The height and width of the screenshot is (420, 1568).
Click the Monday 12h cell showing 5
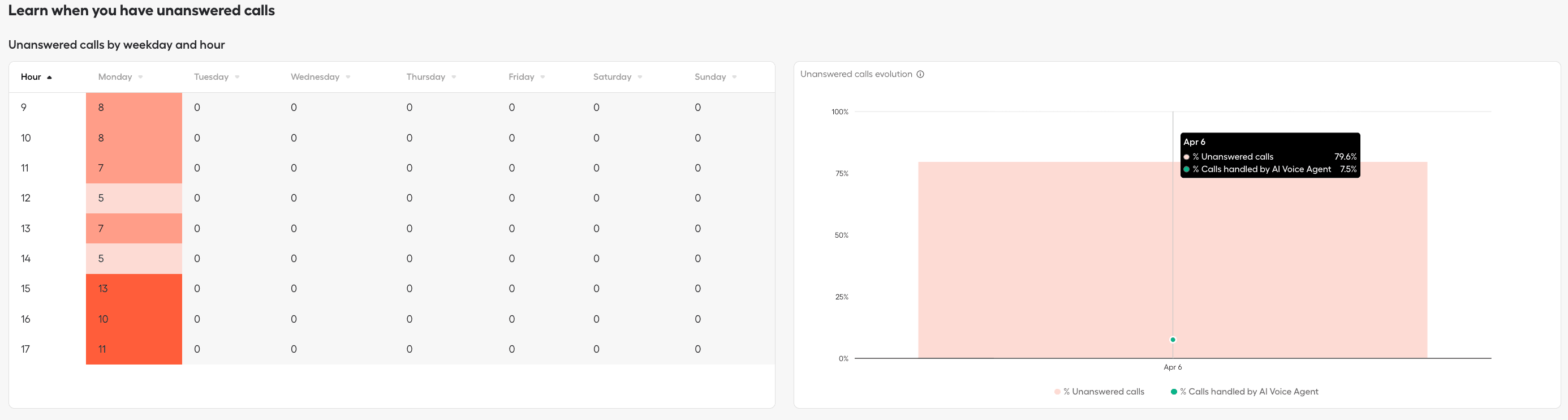click(x=134, y=198)
